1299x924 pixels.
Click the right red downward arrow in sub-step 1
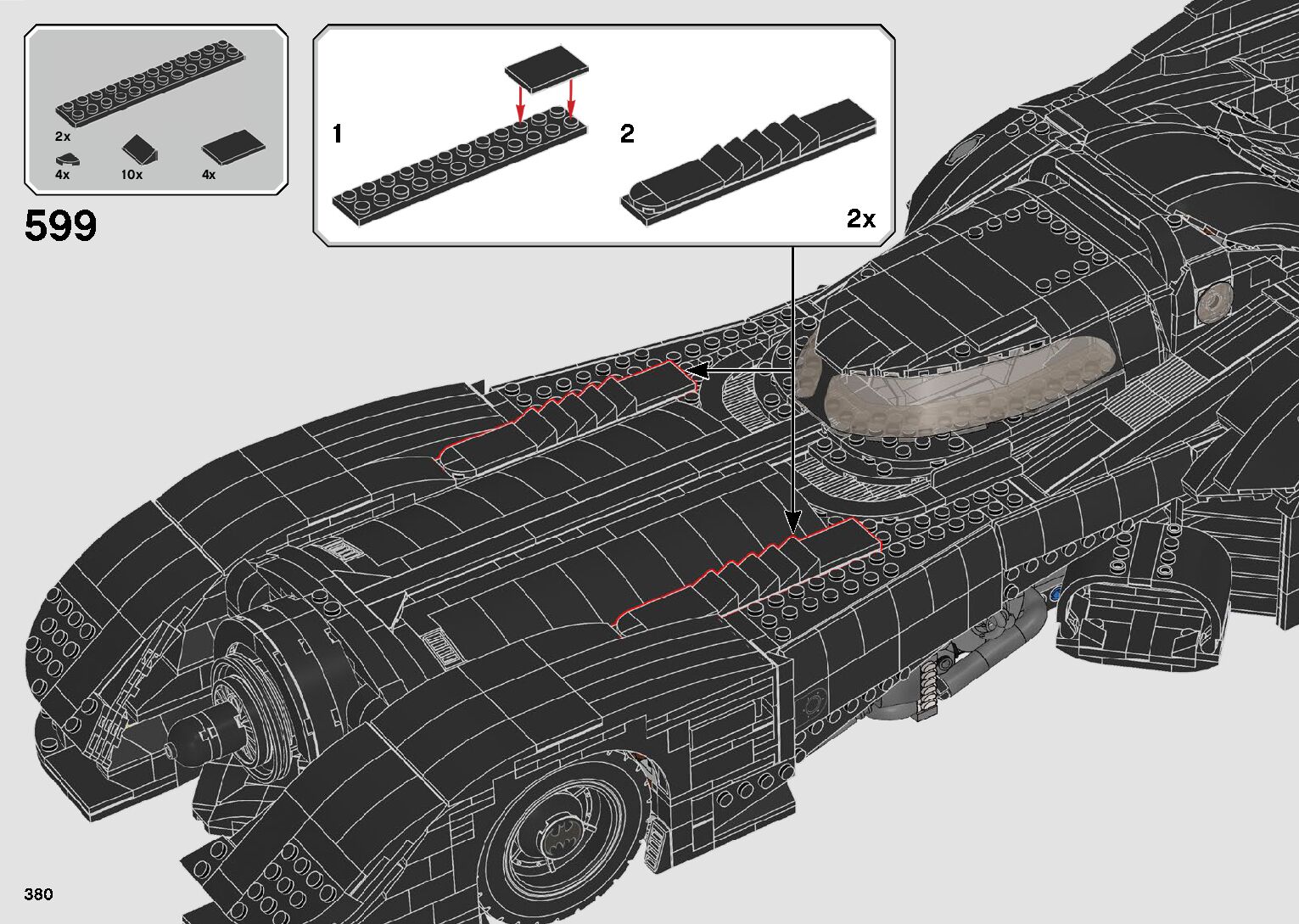pos(572,98)
